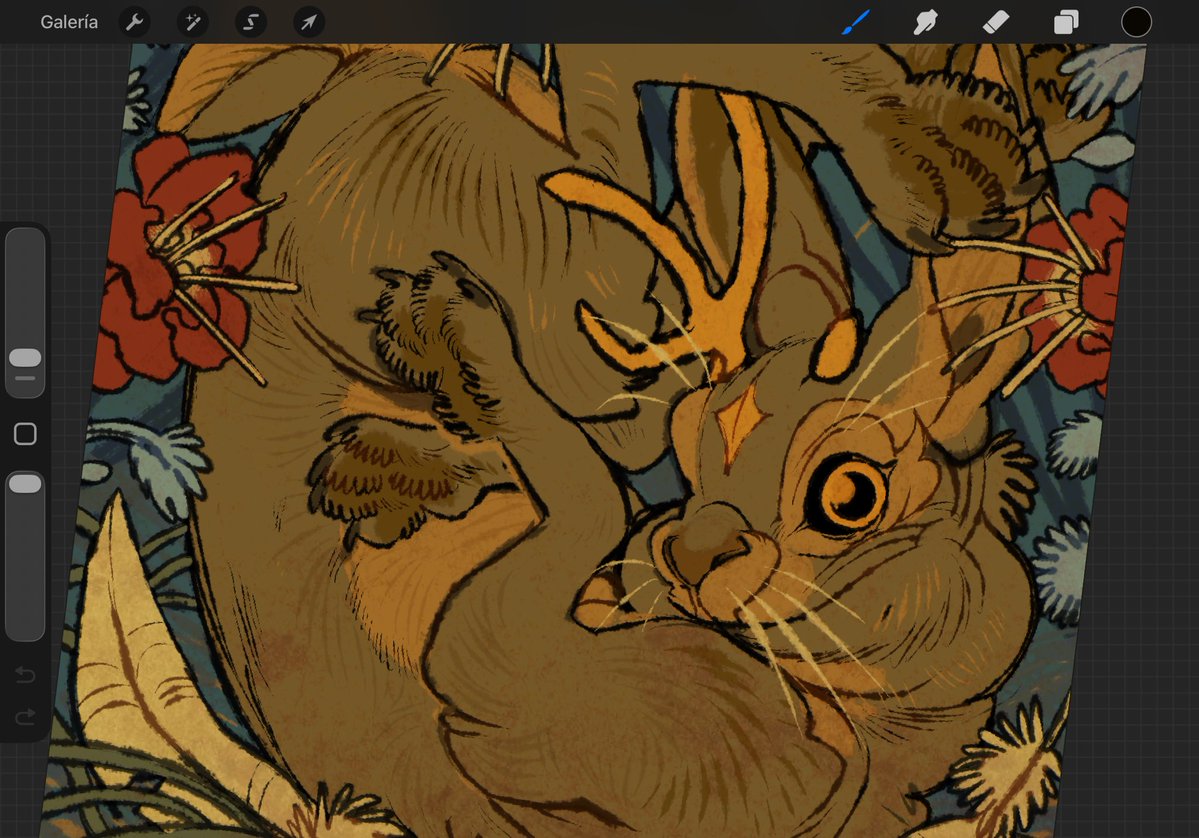Select the Smudge finger tool
1199x838 pixels.
coord(925,22)
